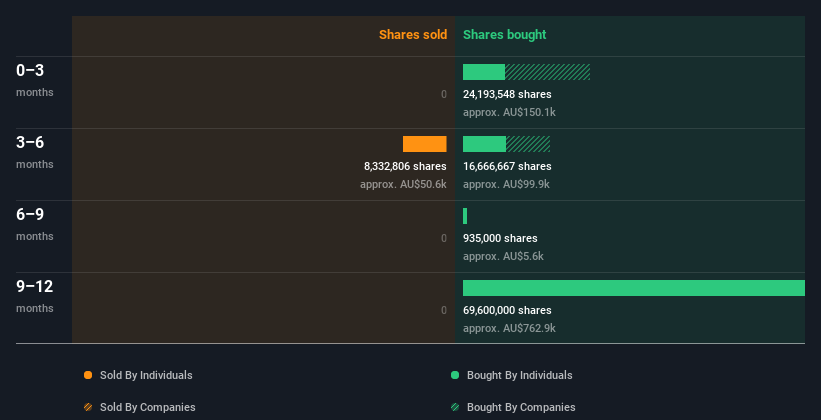The width and height of the screenshot is (821, 420).
Task: Click the long green bar in 9–12 months
Action: pyautogui.click(x=634, y=288)
